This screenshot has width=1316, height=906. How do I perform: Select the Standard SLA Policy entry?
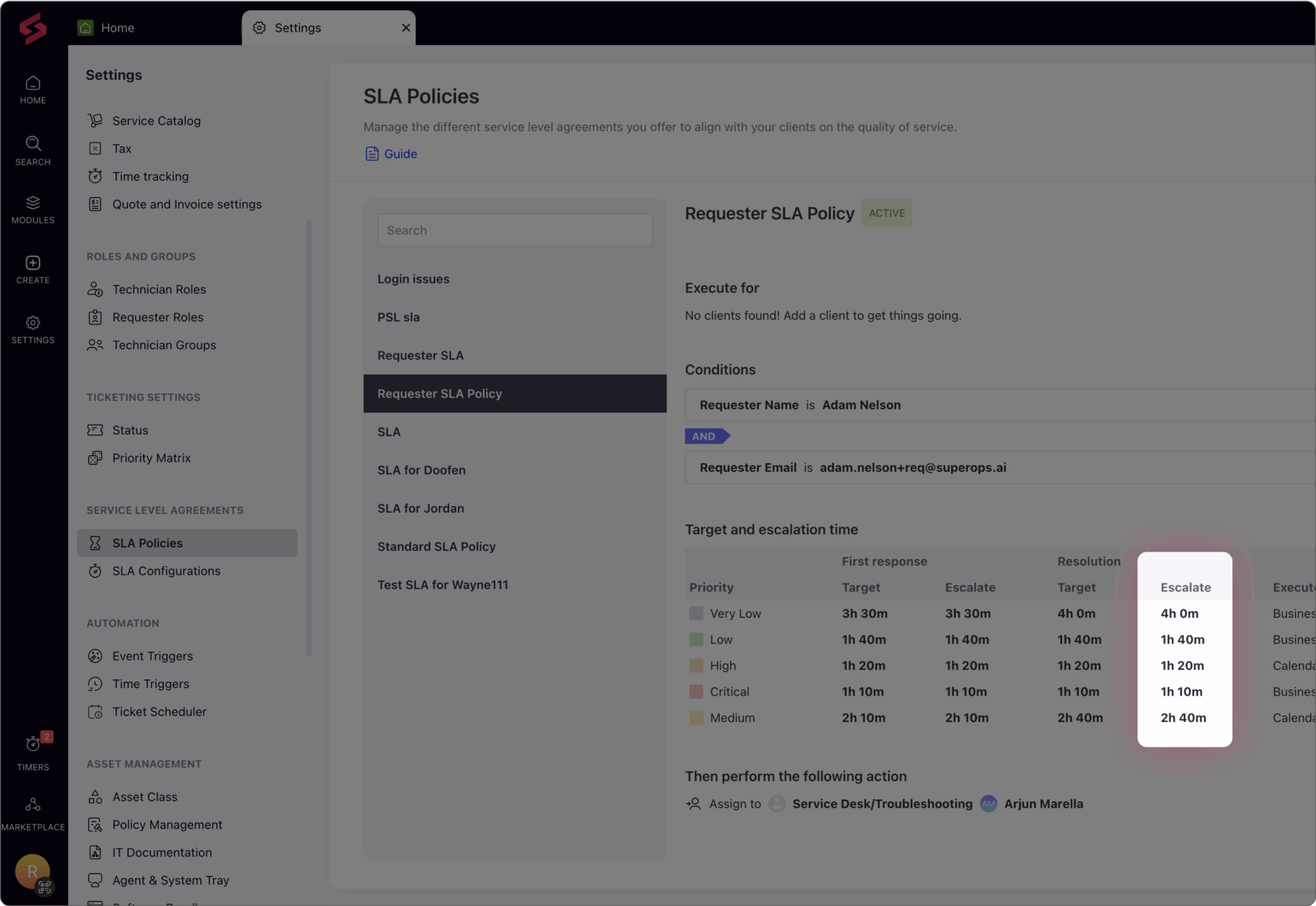pyautogui.click(x=436, y=546)
